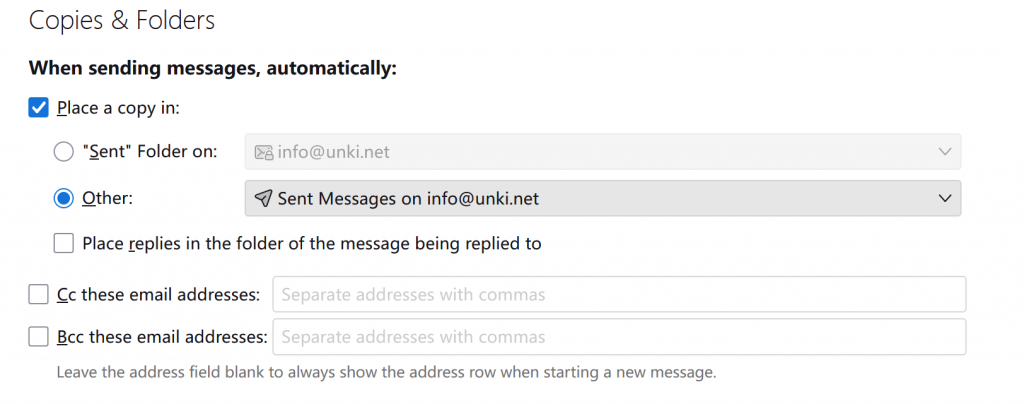Click into the Cc addresses text field

point(618,295)
